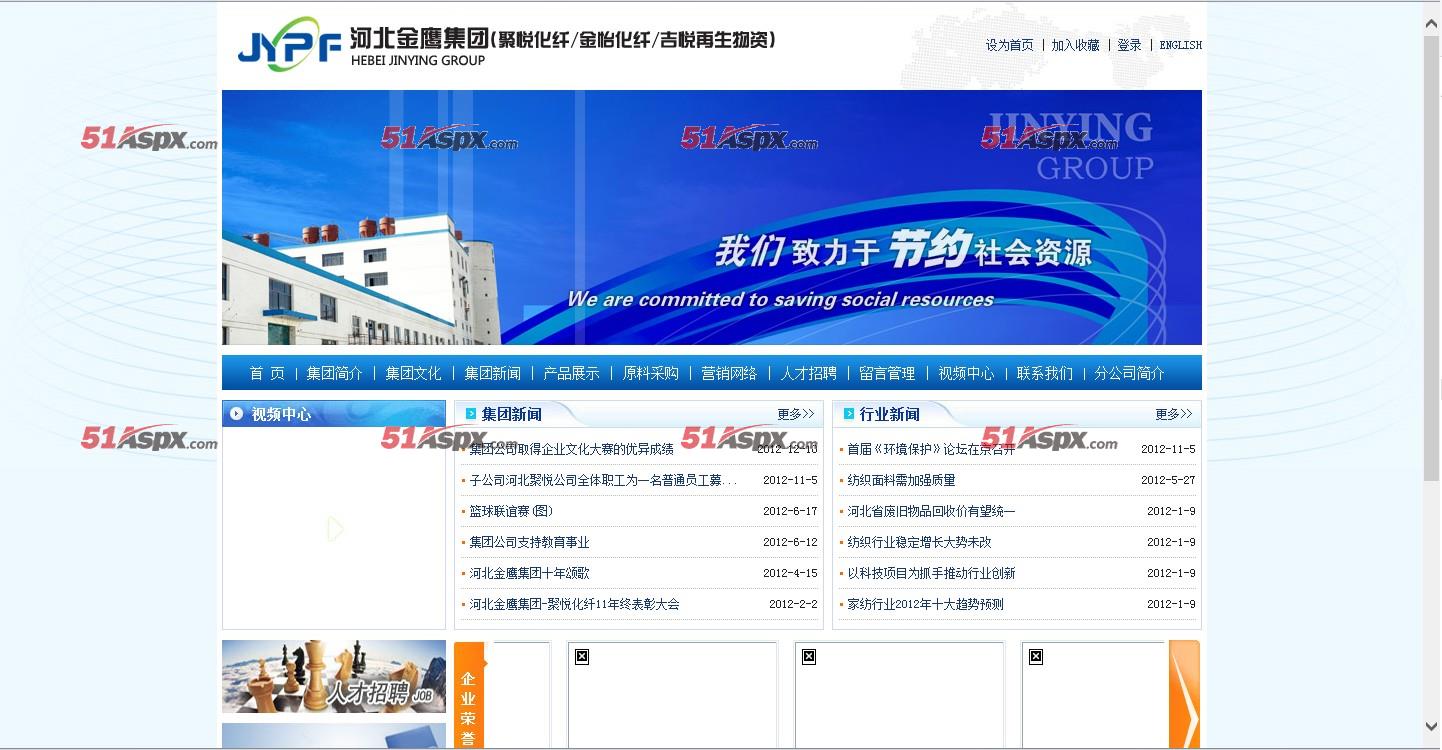The height and width of the screenshot is (750, 1442).
Task: Open 集团新闻 in navigation bar
Action: tap(492, 373)
